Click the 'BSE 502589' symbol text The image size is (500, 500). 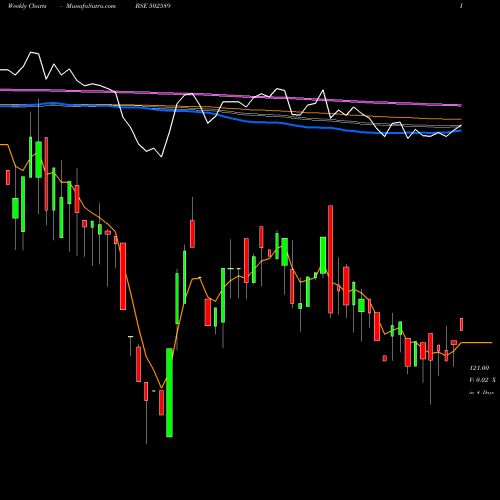[x=153, y=6]
